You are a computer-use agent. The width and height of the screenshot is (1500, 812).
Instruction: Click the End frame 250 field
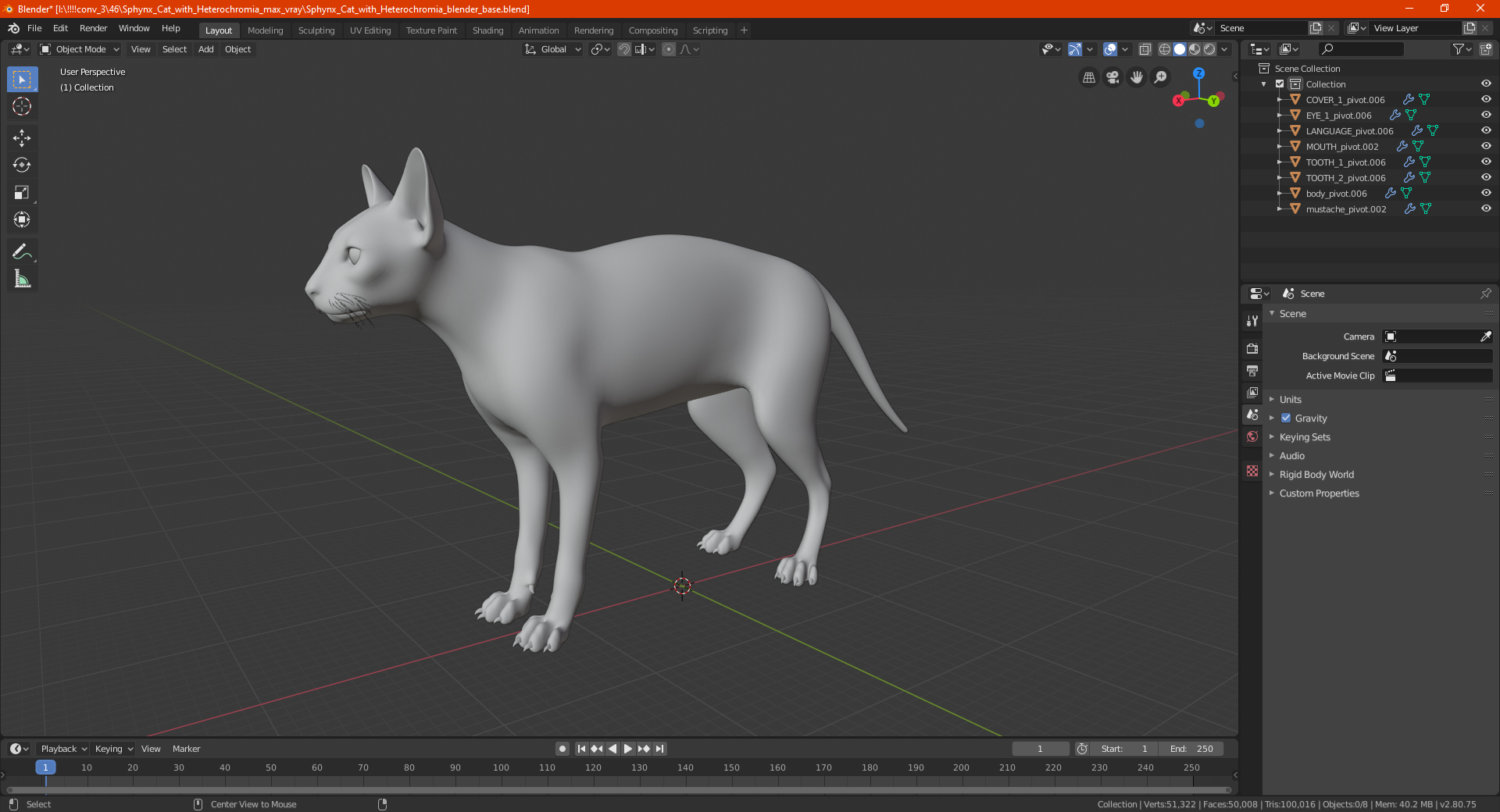click(x=1191, y=749)
